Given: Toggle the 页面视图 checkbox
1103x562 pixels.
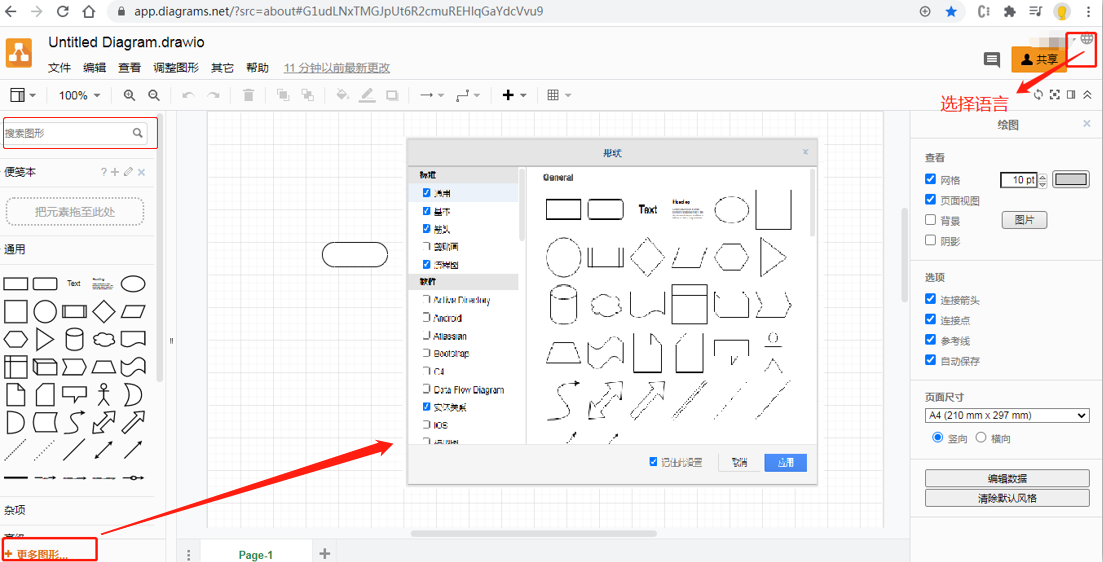Looking at the screenshot, I should pos(931,200).
